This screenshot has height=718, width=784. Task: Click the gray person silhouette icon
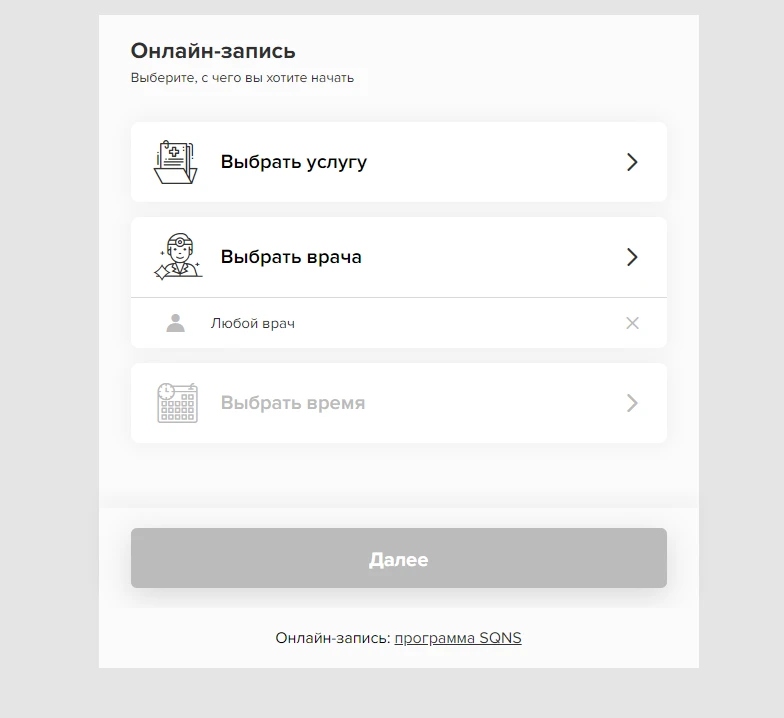coord(176,323)
